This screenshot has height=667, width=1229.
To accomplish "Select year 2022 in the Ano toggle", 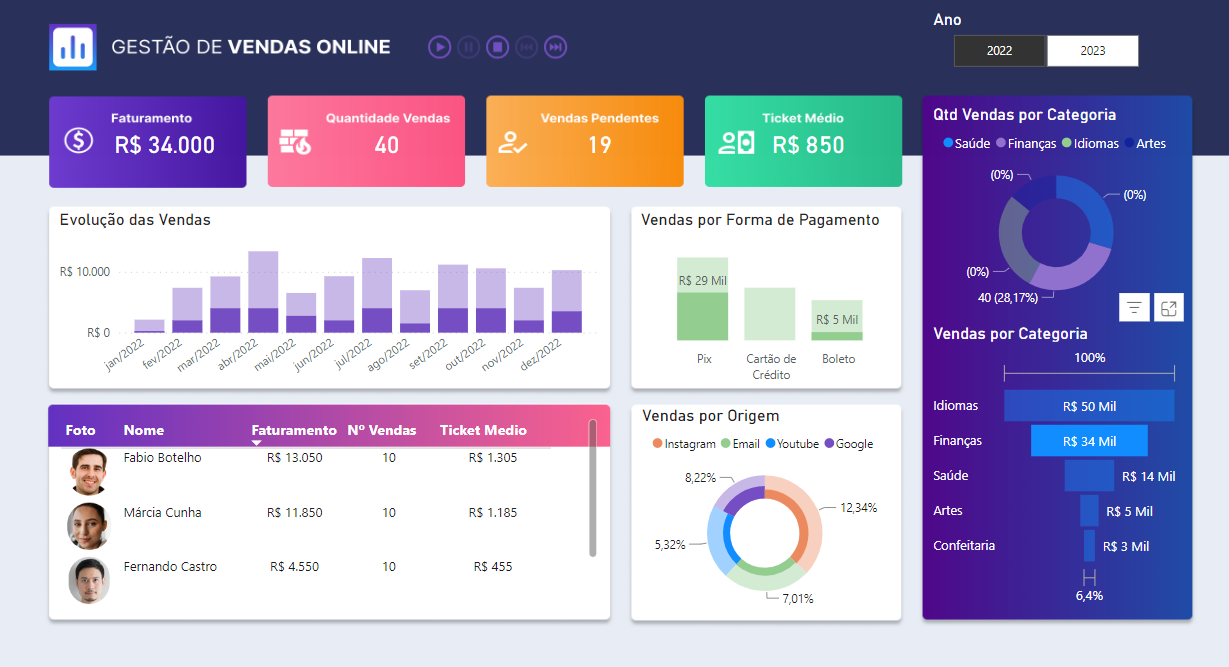I will tap(1000, 50).
